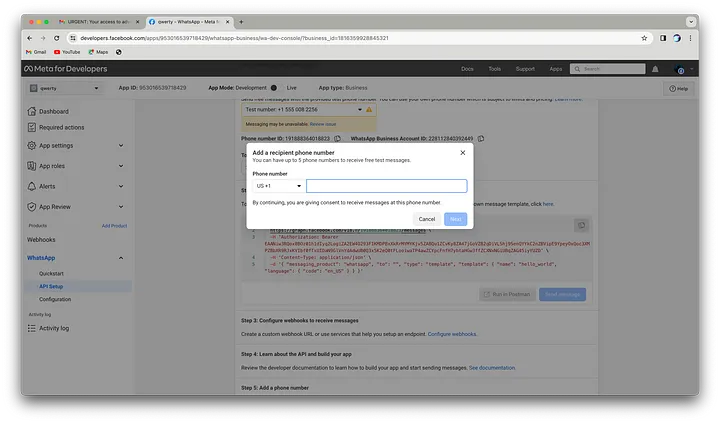Collapse the WhatsApp sidebar section
720x423 pixels.
click(121, 258)
